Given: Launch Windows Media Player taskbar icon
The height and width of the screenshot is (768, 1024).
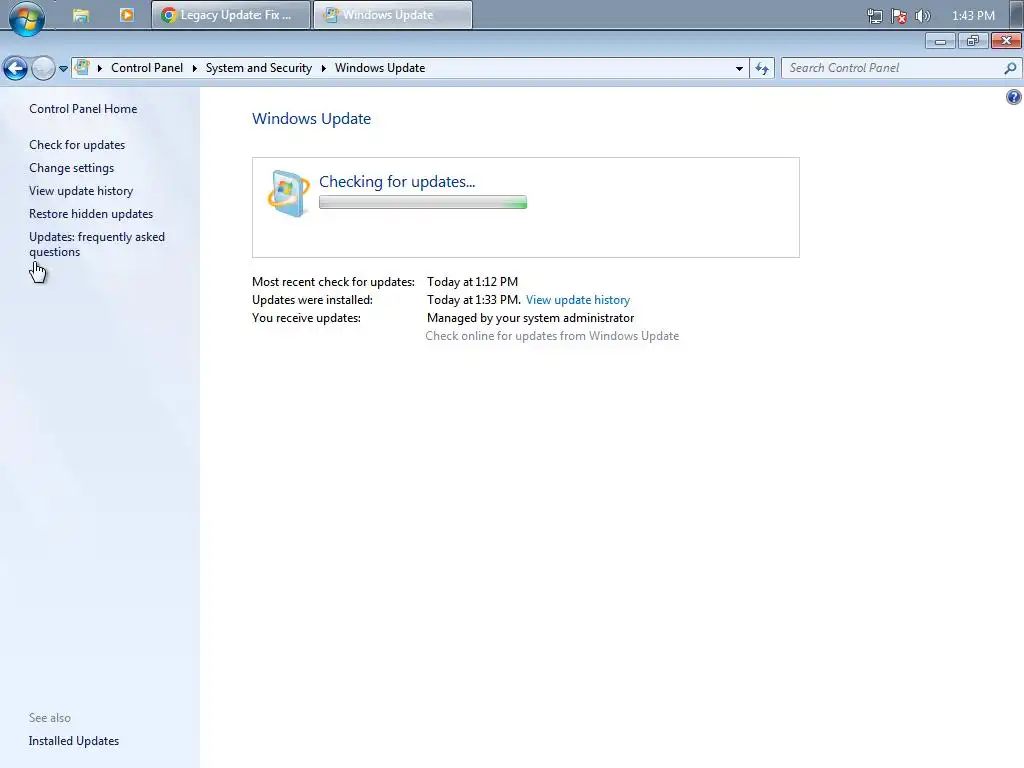Looking at the screenshot, I should click(x=127, y=14).
